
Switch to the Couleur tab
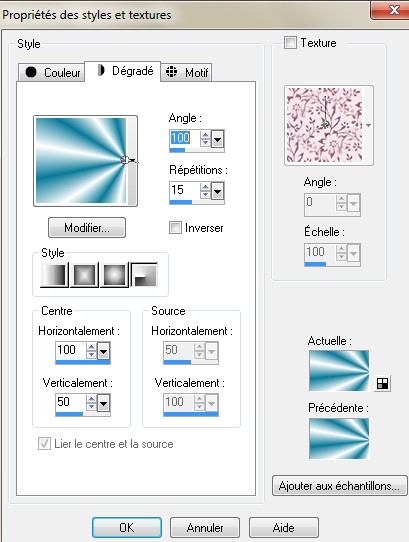coord(52,72)
